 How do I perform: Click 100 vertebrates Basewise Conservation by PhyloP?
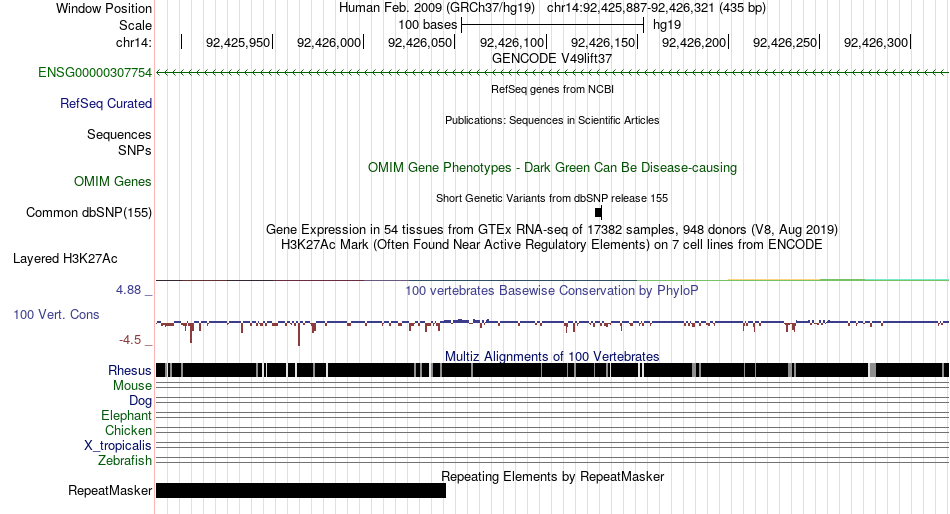pos(552,291)
